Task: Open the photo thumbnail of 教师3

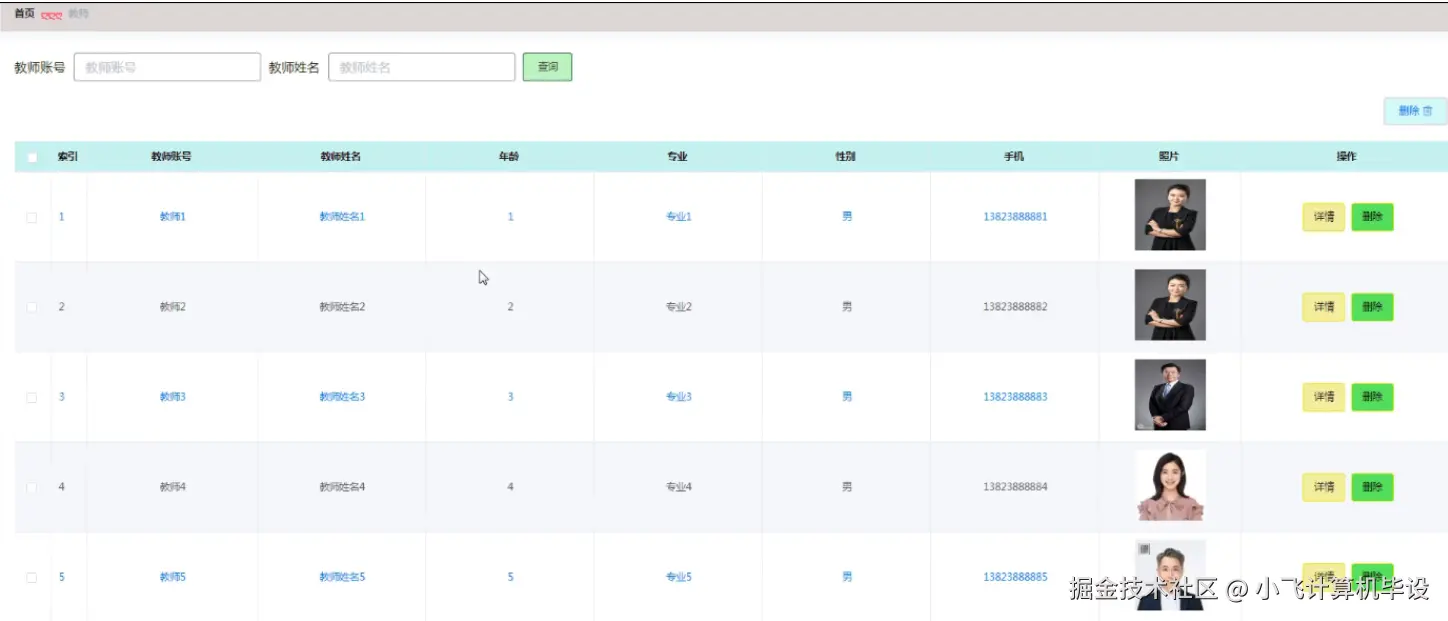Action: 1170,395
